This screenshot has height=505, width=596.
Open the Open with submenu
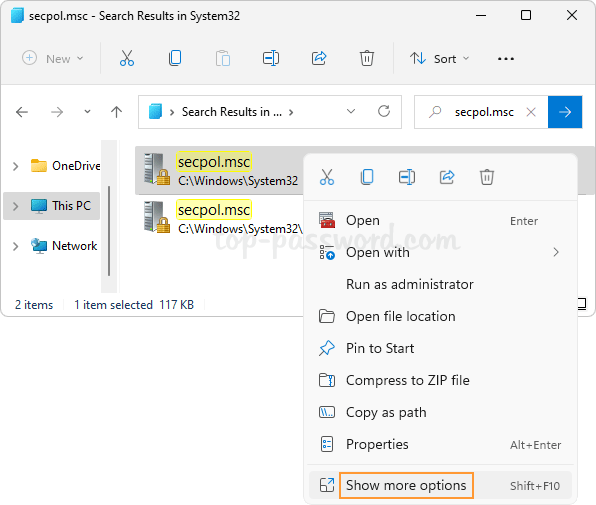point(440,252)
